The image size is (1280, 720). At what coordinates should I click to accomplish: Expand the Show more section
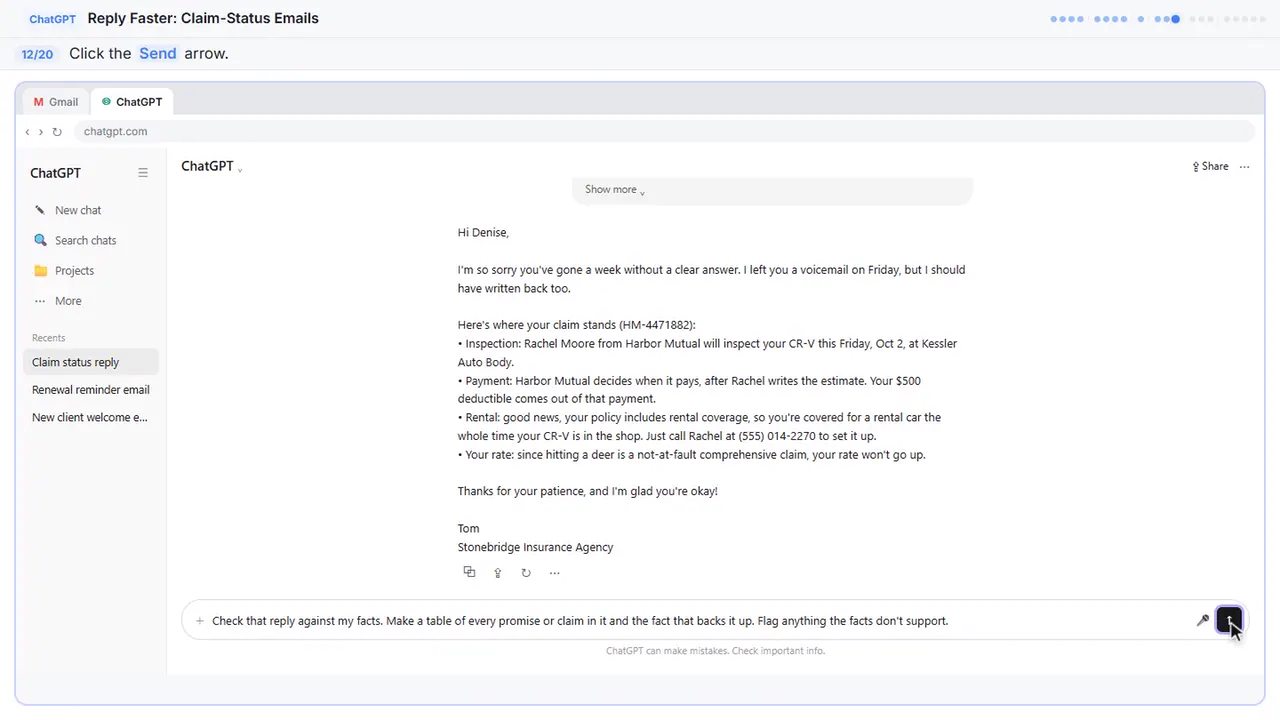tap(615, 190)
